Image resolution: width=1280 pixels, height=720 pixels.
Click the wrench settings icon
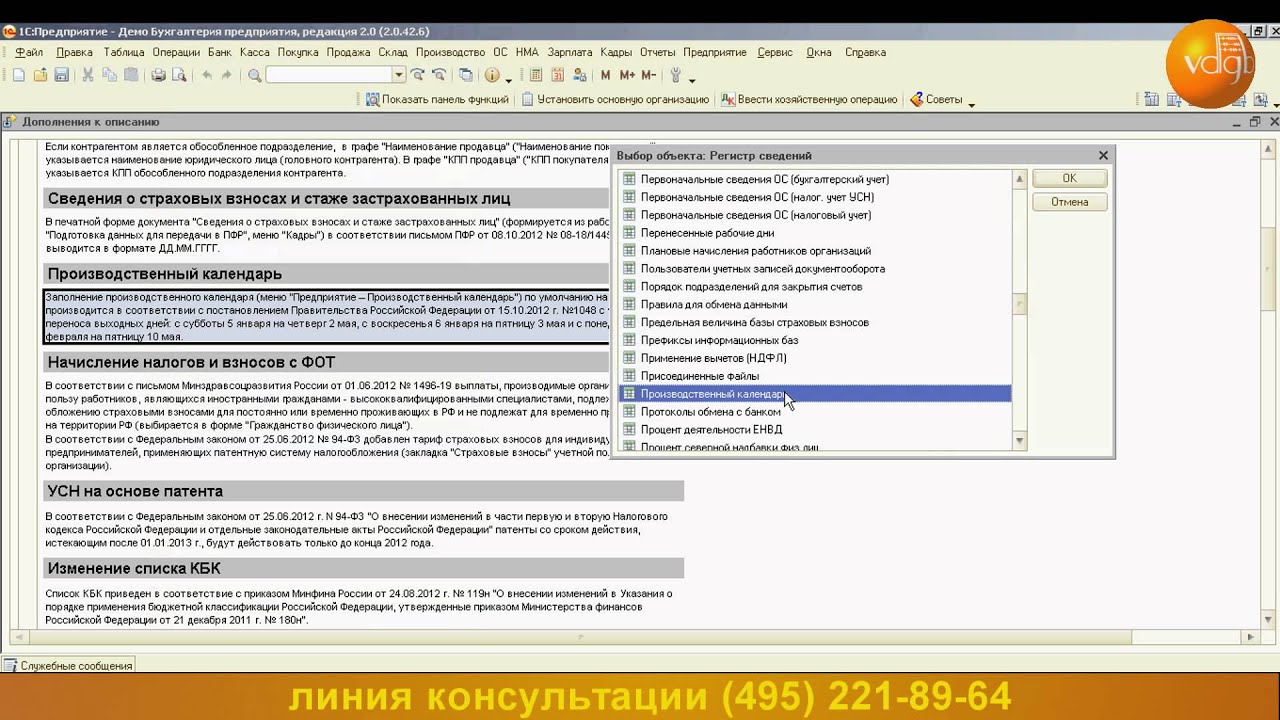coord(676,75)
